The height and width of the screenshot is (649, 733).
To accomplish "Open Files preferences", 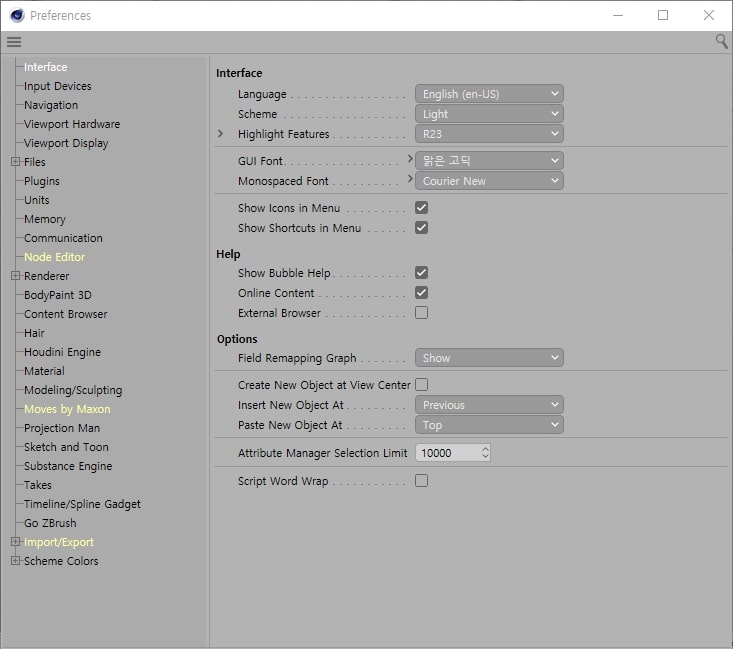I will tap(35, 162).
